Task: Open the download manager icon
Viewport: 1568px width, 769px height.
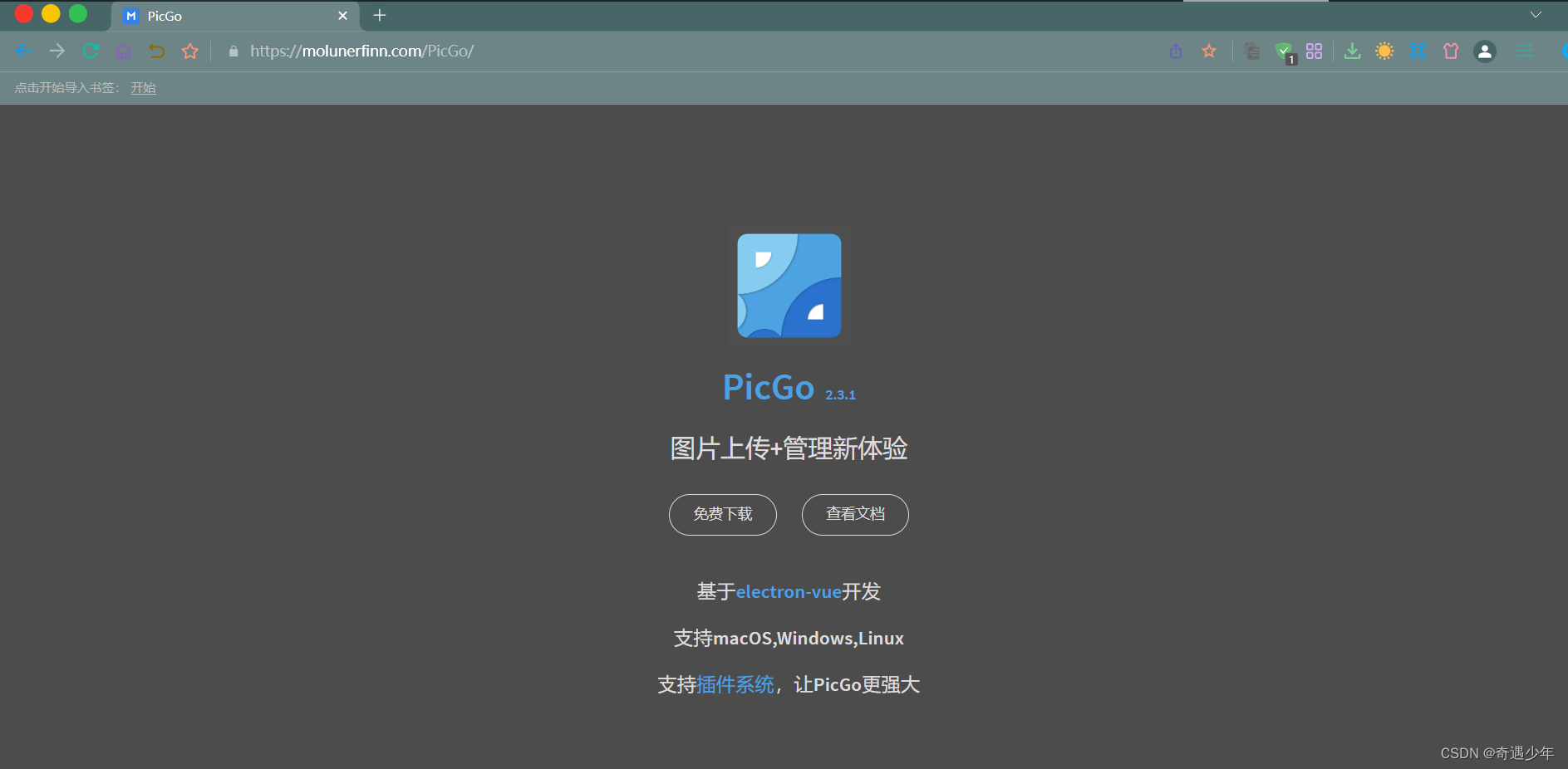Action: tap(1352, 51)
